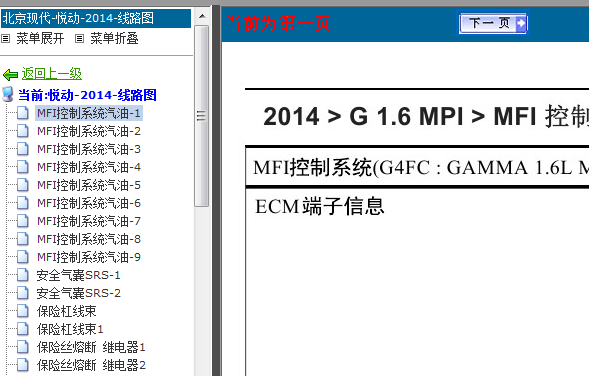Viewport: 589px width, 376px height.
Task: Click page icon beside 安全气囊SRS-1
Action: pos(23,275)
